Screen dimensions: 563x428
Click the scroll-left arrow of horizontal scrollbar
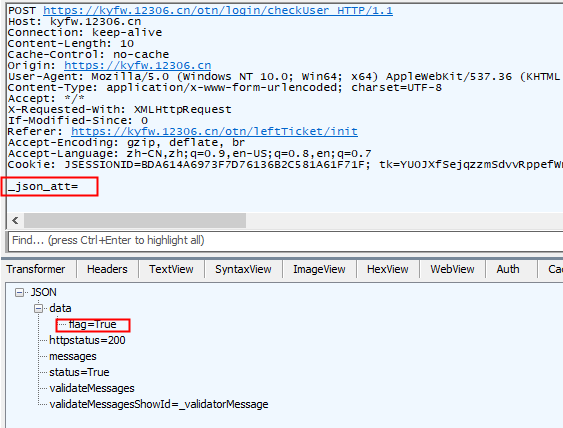pos(15,220)
